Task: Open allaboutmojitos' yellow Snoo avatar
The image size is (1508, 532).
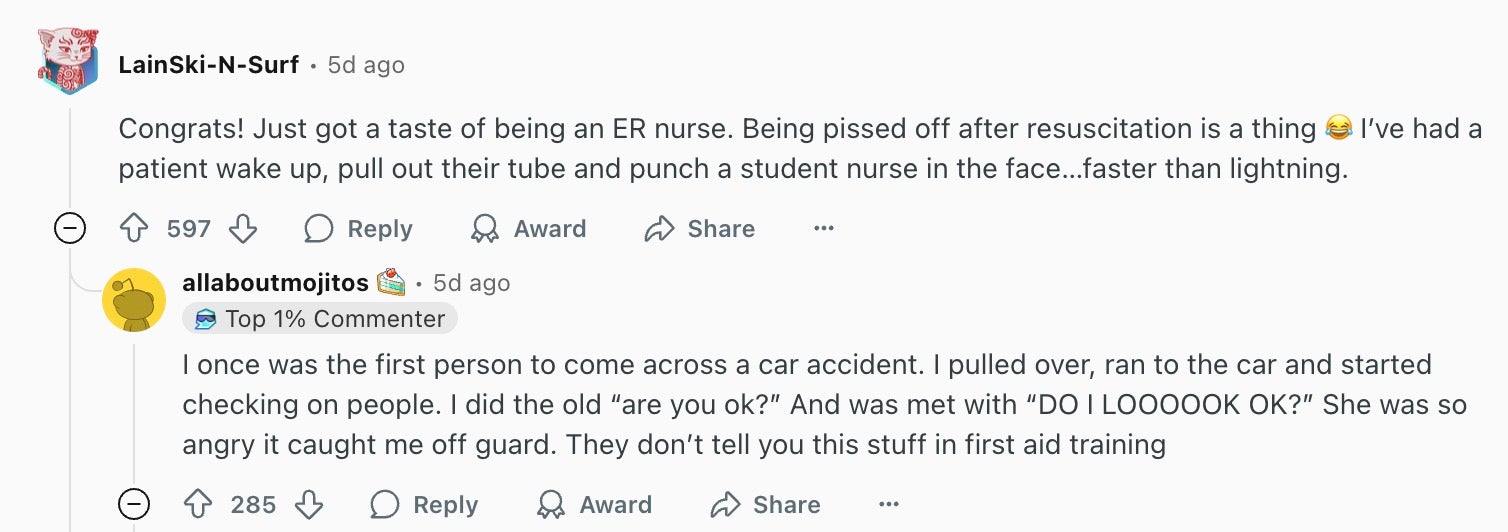Action: [x=134, y=300]
